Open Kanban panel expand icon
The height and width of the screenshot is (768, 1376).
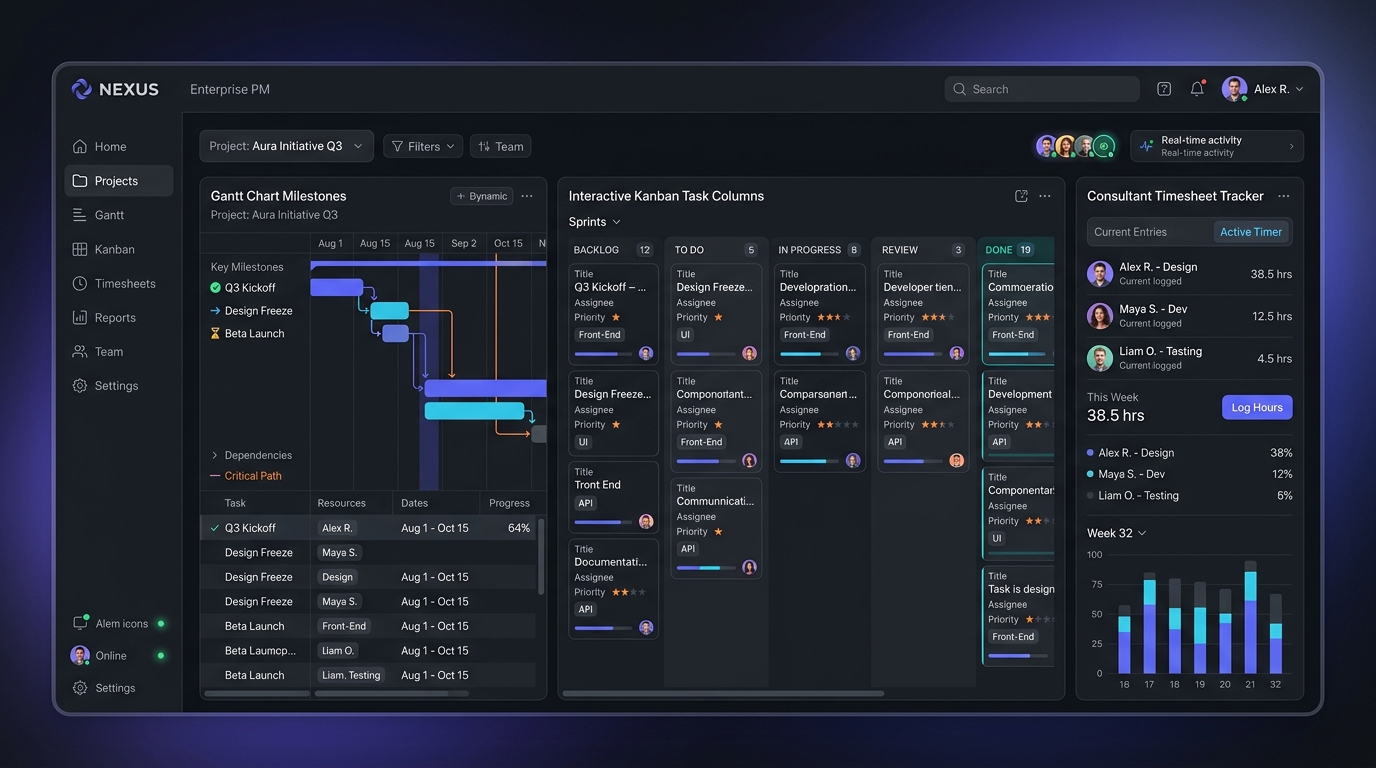coord(1021,196)
